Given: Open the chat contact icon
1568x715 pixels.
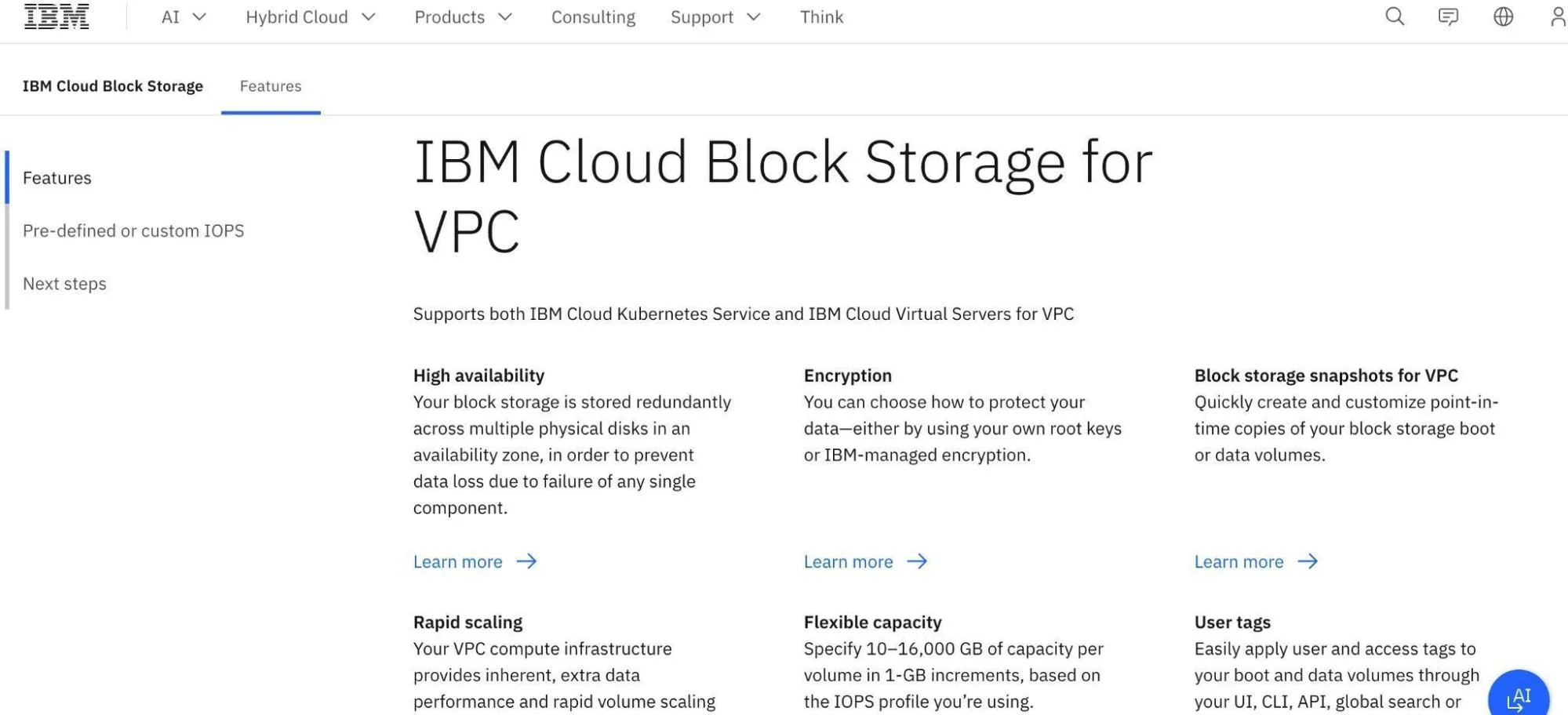Looking at the screenshot, I should tap(1448, 16).
